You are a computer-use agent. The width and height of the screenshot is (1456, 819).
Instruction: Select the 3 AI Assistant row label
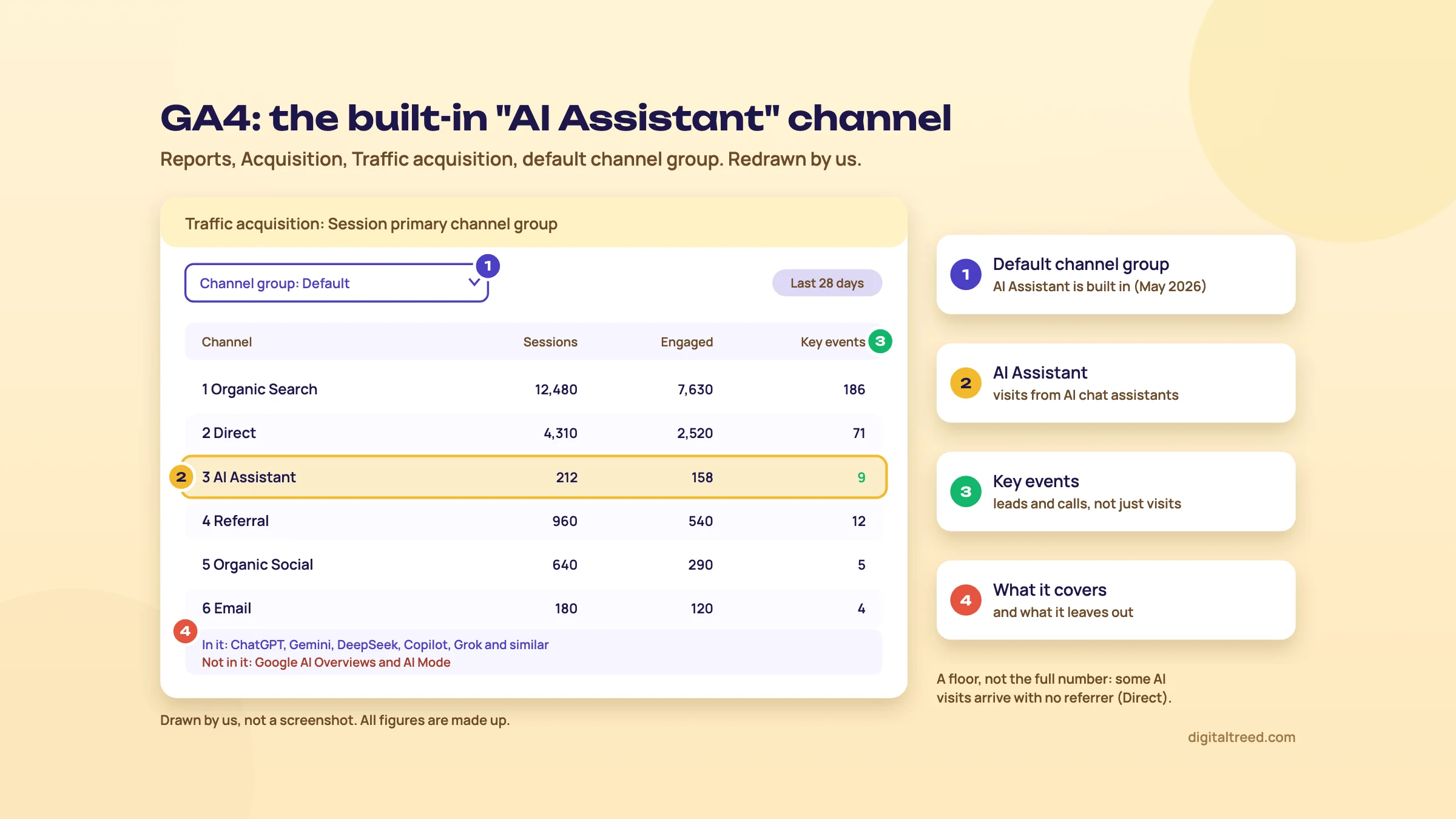[x=249, y=477]
